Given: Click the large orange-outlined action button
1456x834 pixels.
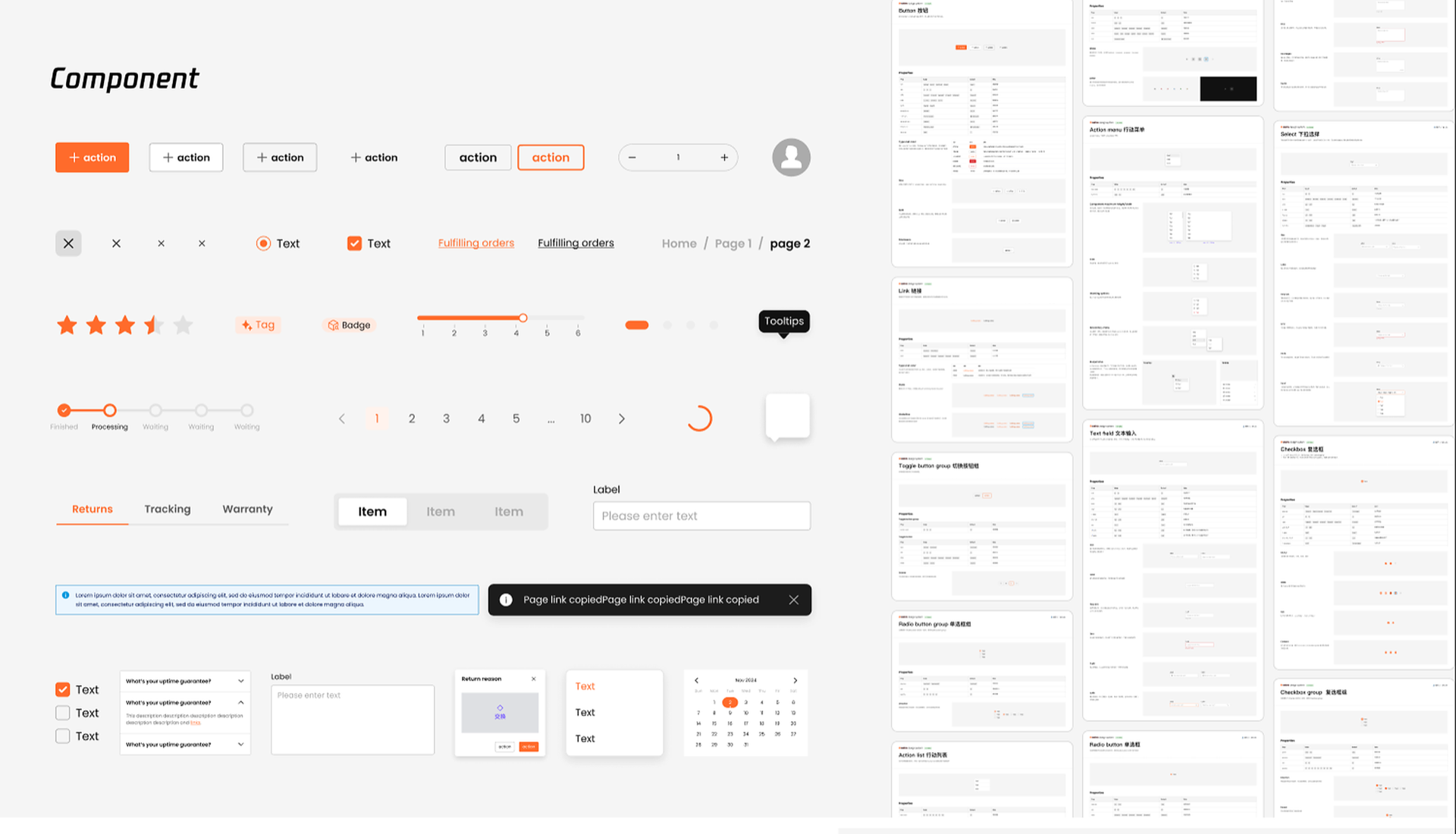Looking at the screenshot, I should click(551, 157).
